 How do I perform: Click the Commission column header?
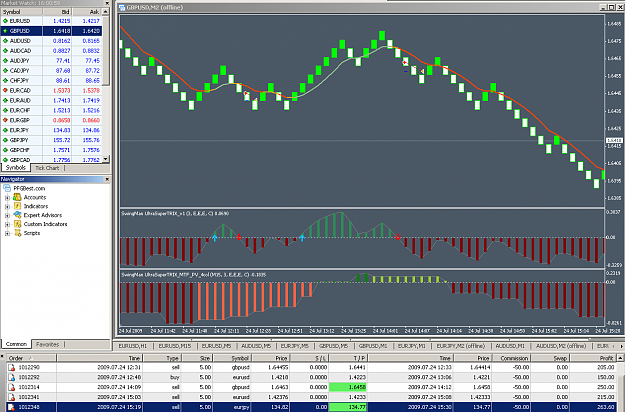[511, 358]
